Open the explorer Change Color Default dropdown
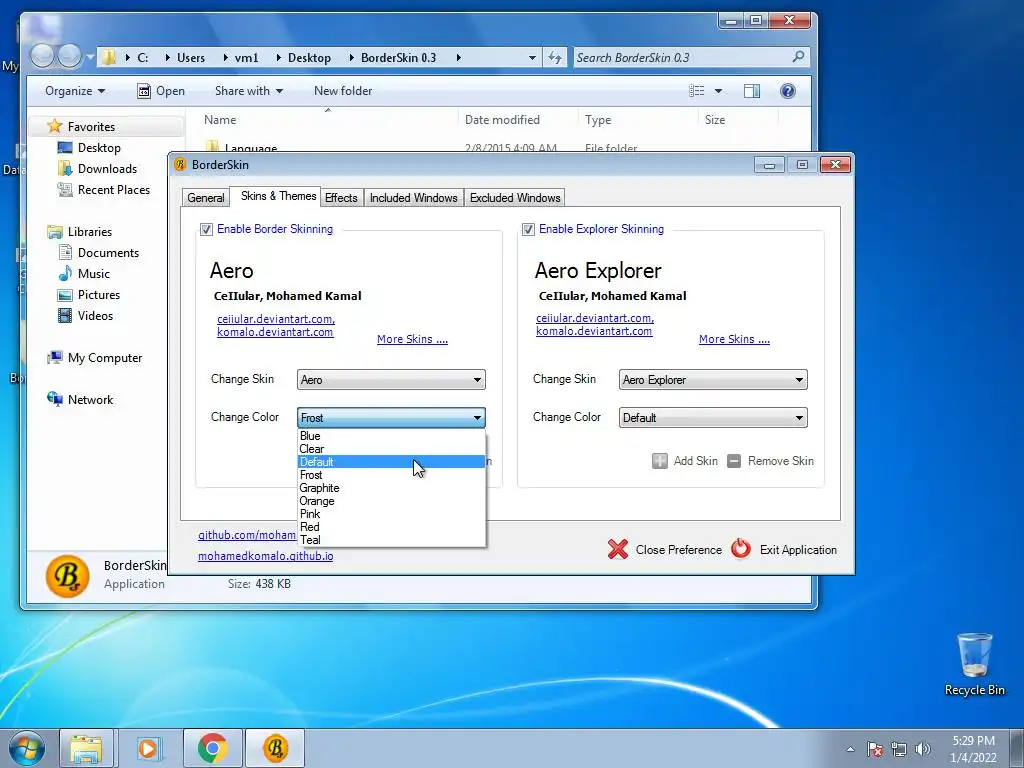1024x768 pixels. pyautogui.click(x=713, y=417)
